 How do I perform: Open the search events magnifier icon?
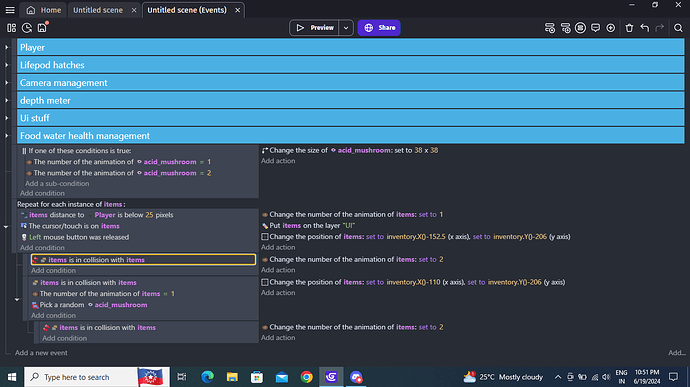(678, 28)
